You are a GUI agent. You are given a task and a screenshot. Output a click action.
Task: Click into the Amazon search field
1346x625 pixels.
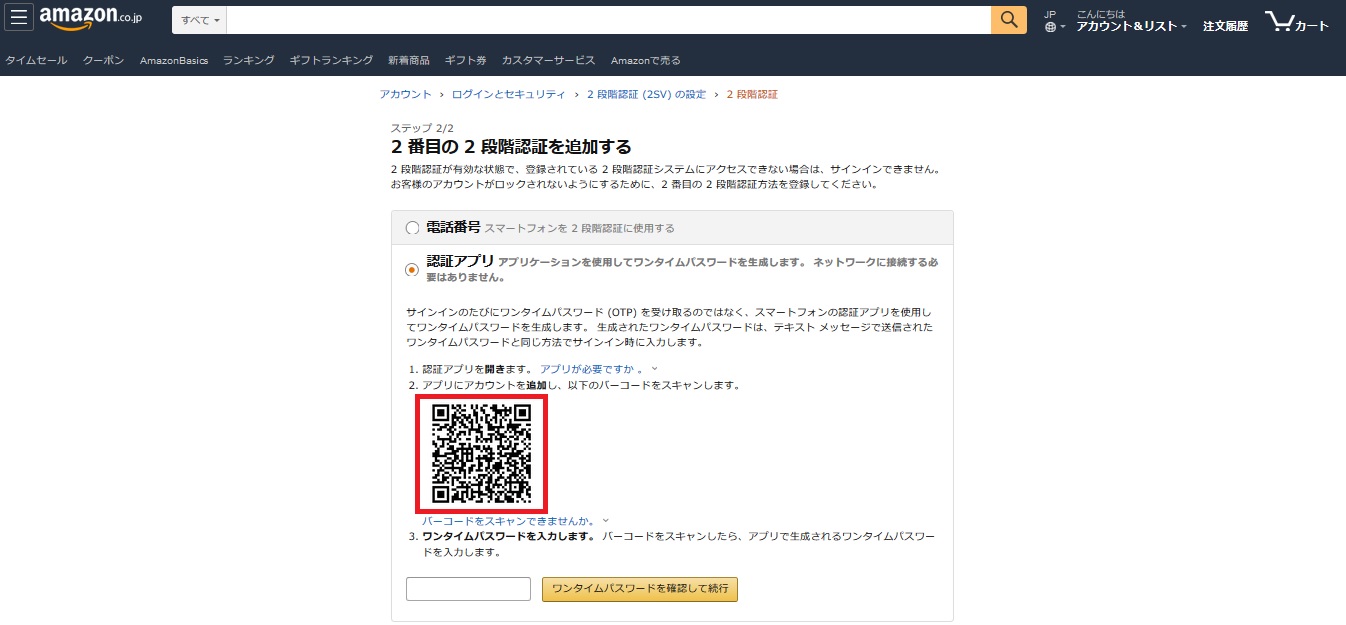[x=609, y=20]
